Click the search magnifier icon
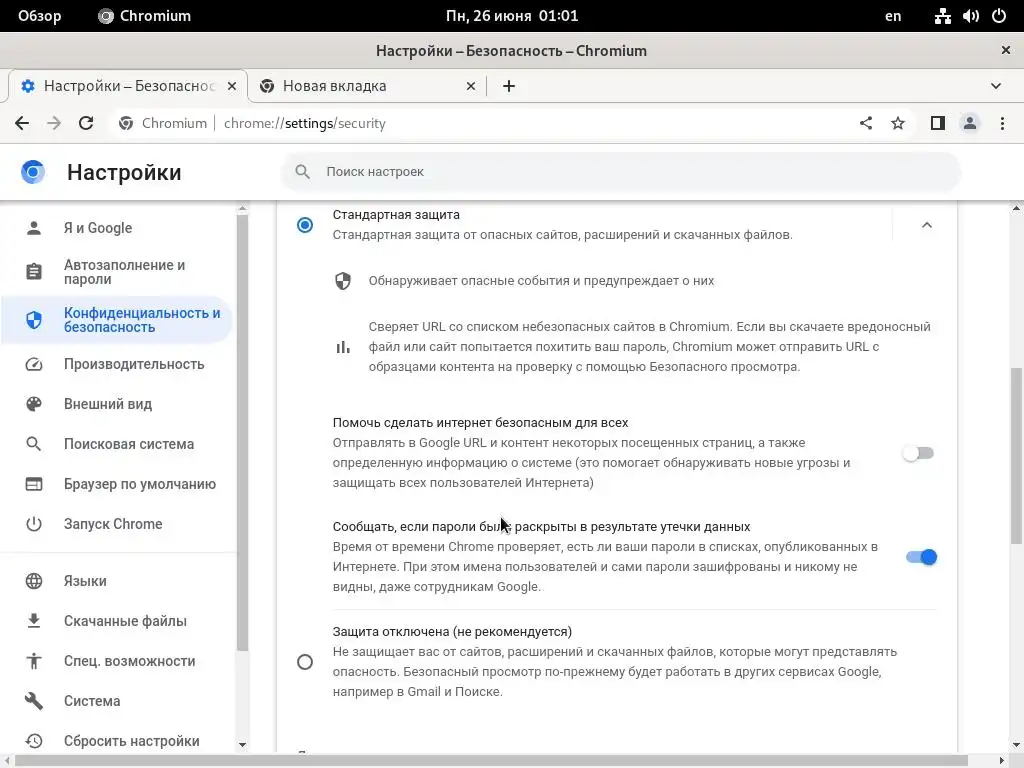The width and height of the screenshot is (1024, 768). 302,172
